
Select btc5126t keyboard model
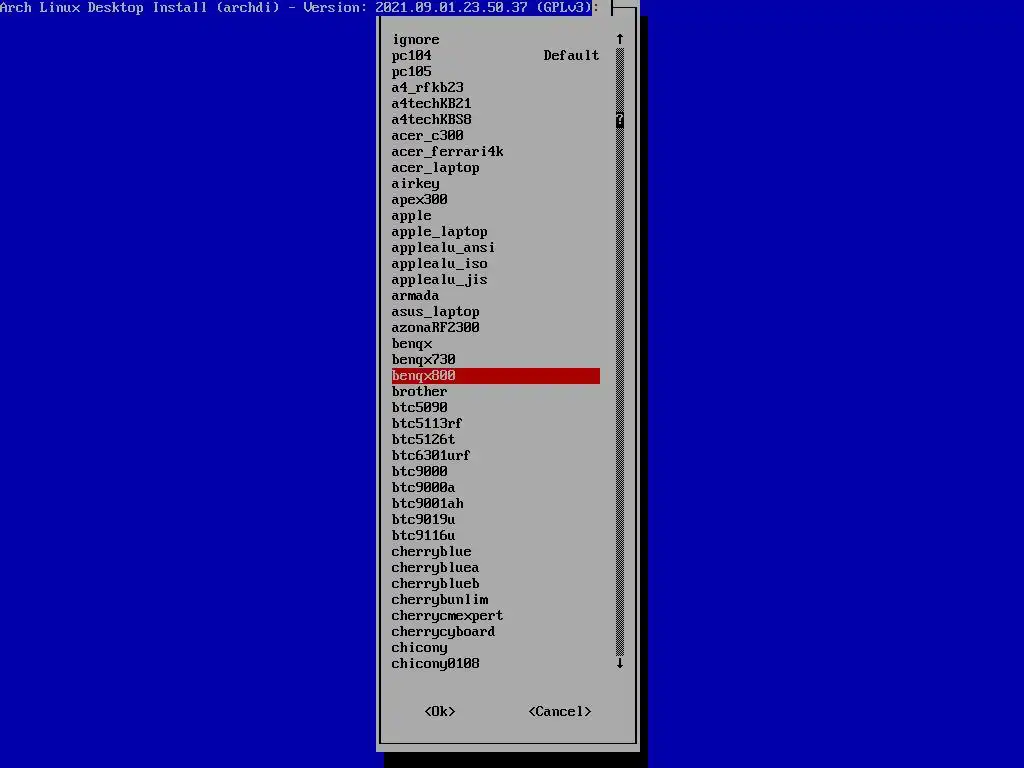coord(496,440)
